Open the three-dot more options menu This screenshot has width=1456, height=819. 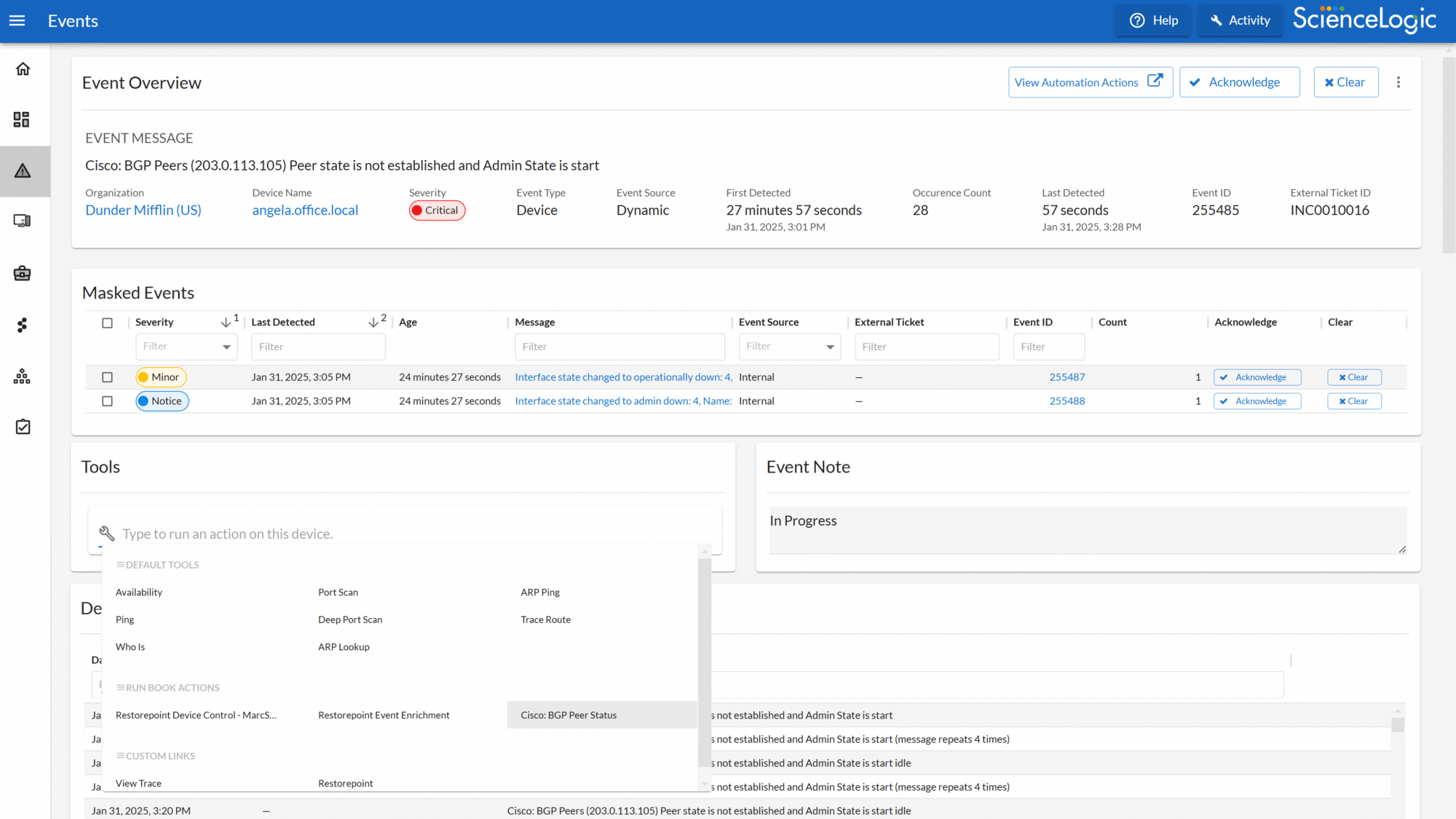point(1398,82)
